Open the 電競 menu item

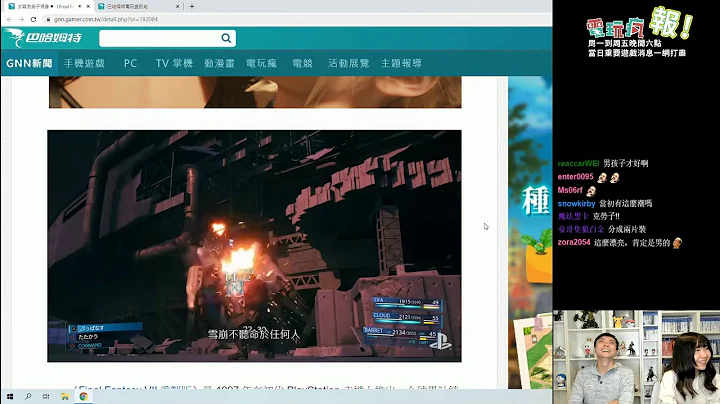pos(303,63)
